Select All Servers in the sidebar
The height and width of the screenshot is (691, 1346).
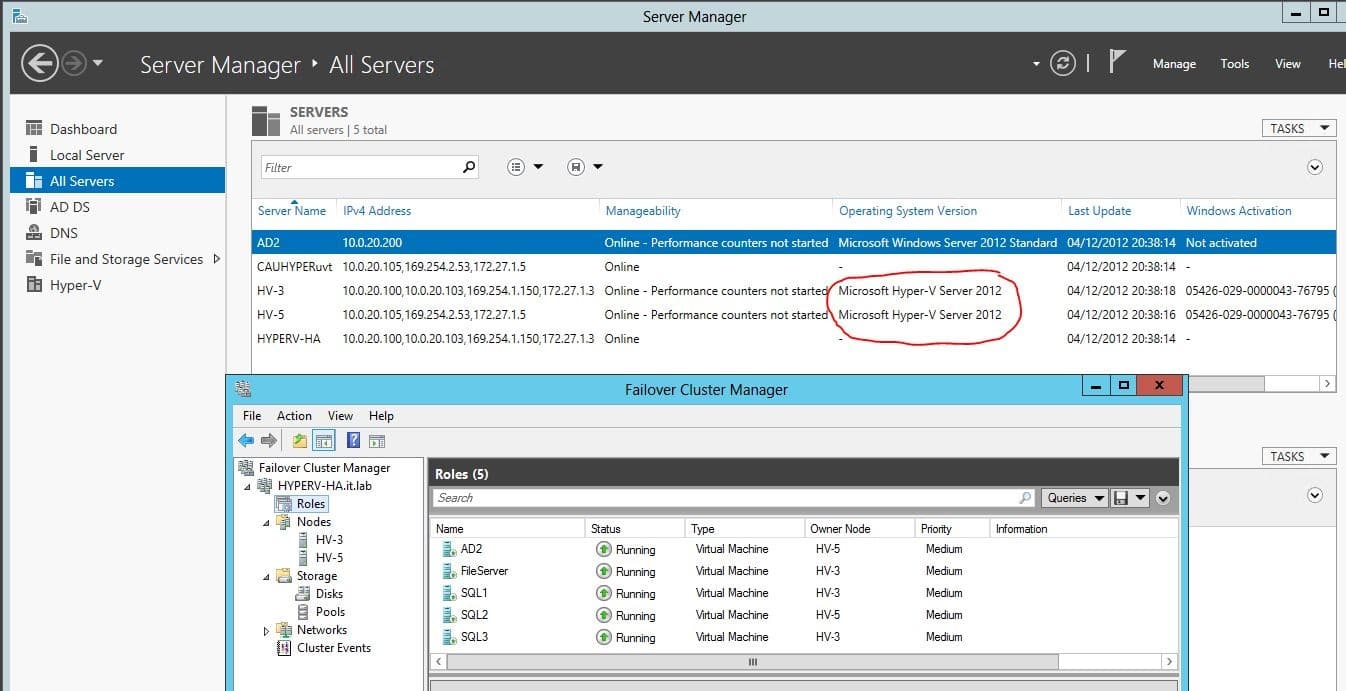[x=117, y=181]
